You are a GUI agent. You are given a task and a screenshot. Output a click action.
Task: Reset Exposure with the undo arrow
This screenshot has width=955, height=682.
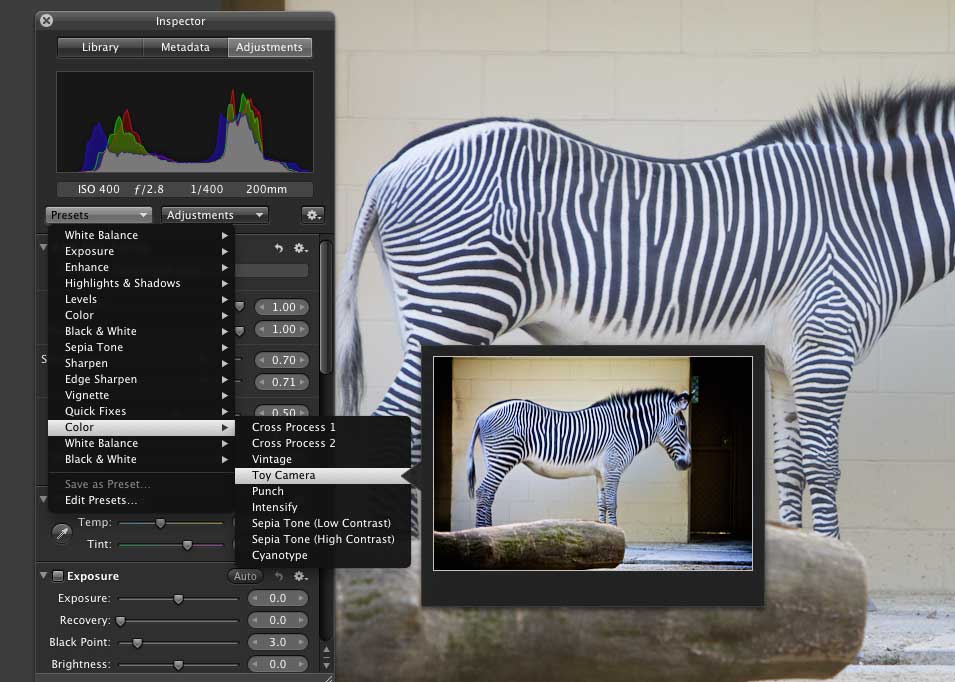point(279,576)
